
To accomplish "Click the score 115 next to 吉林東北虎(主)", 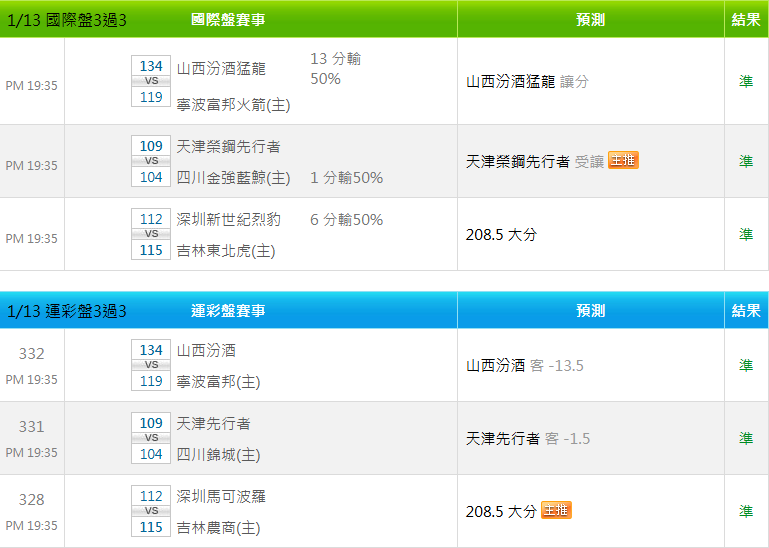I will tap(151, 250).
